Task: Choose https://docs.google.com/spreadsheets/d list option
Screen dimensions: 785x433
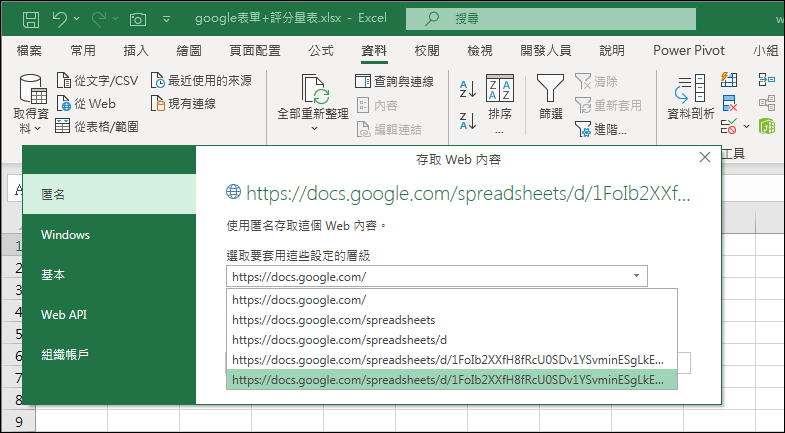Action: pos(452,340)
